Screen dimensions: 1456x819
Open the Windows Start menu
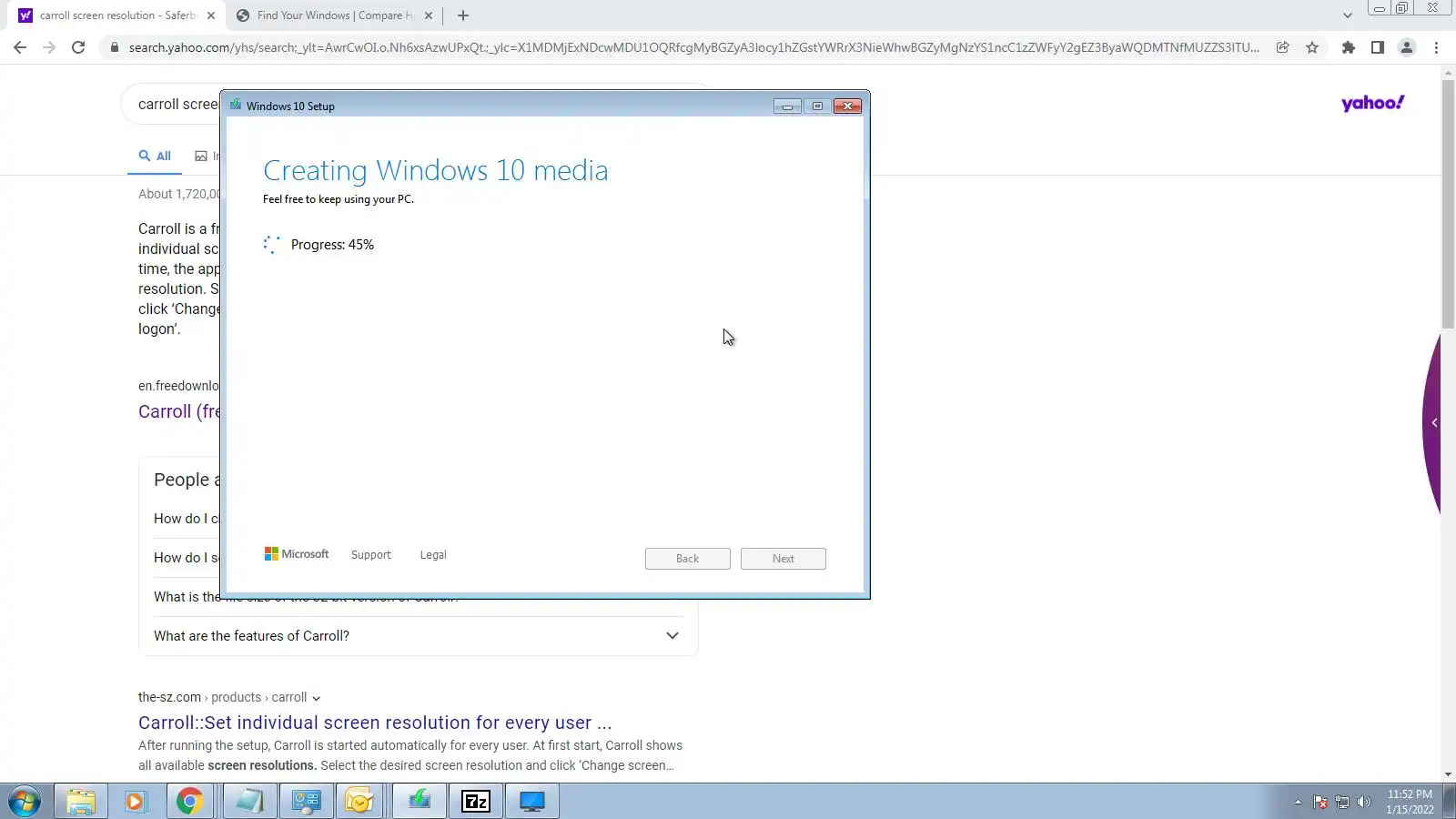25,802
